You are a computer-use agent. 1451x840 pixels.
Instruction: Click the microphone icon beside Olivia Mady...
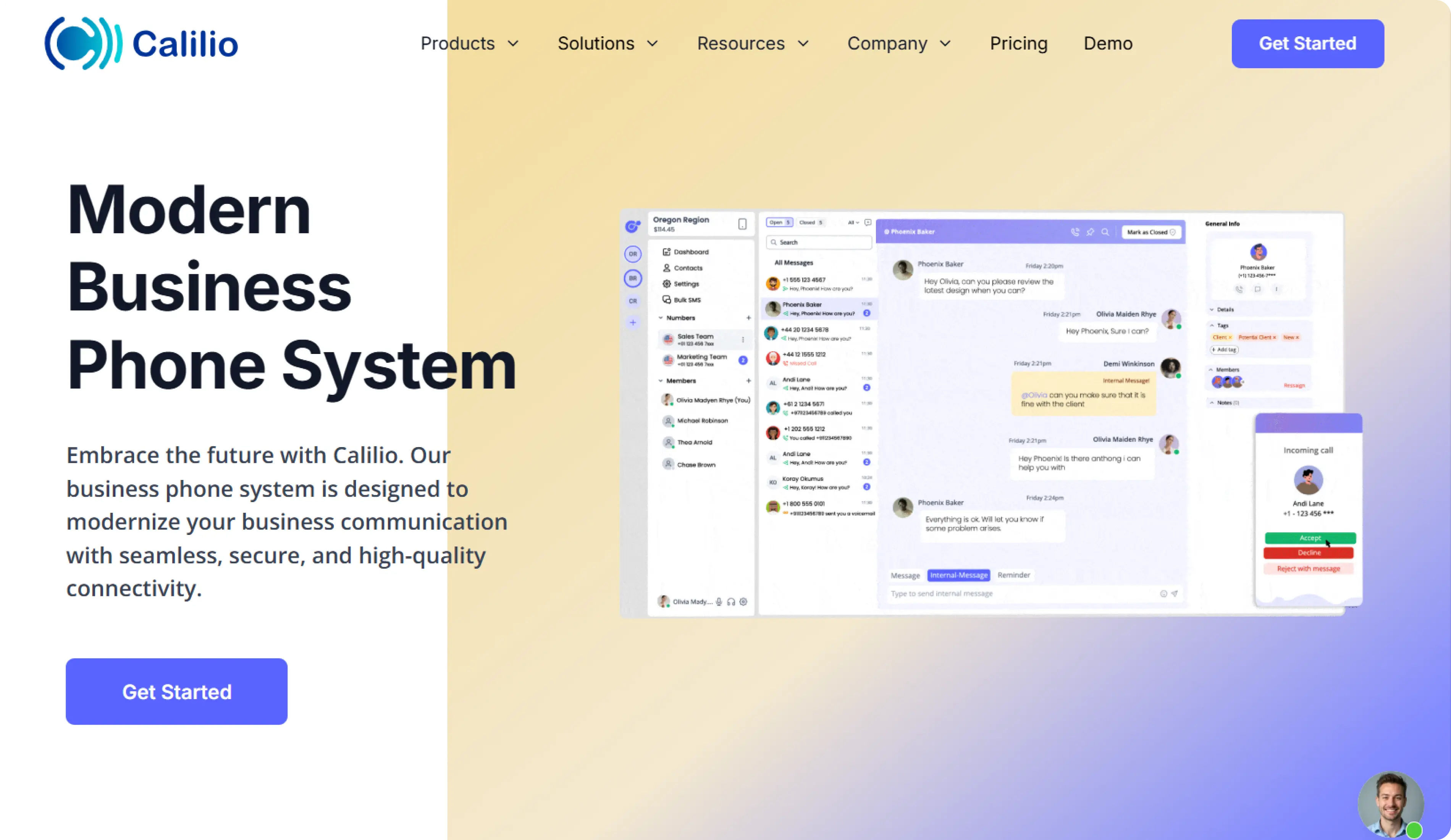[x=719, y=602]
